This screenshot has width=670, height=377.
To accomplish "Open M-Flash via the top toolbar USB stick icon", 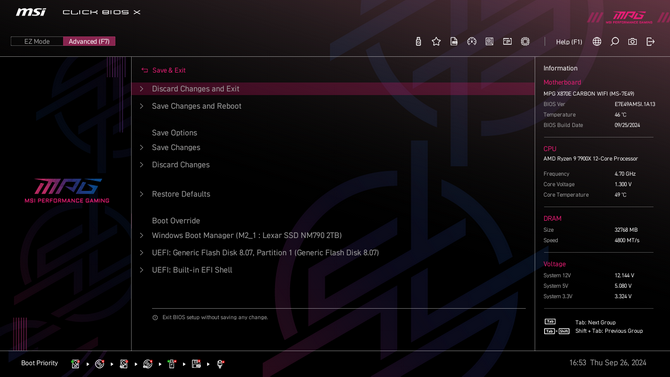I will pyautogui.click(x=418, y=41).
